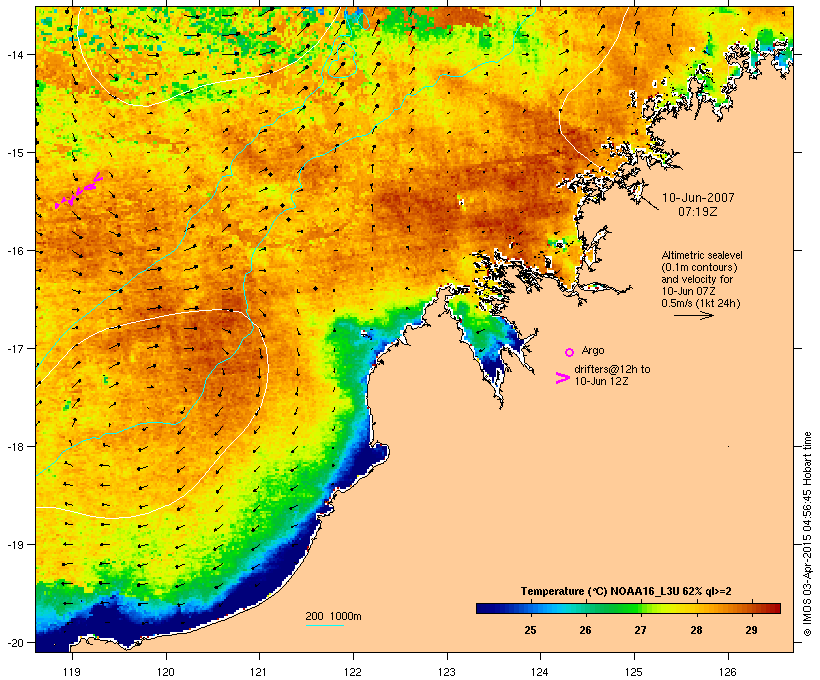Click the latitude axis label -16
This screenshot has width=820, height=680.
click(14, 251)
